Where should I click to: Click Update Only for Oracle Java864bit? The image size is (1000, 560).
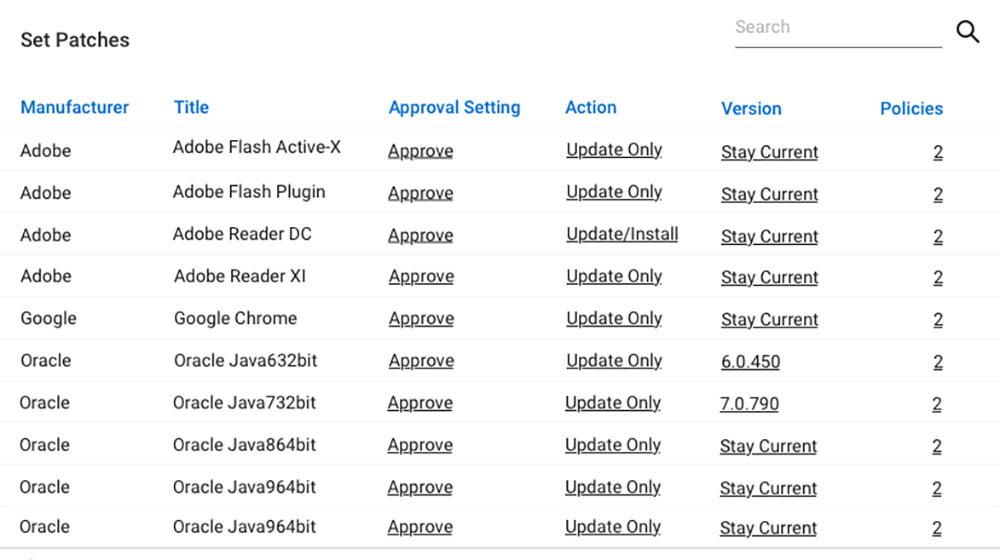point(612,445)
